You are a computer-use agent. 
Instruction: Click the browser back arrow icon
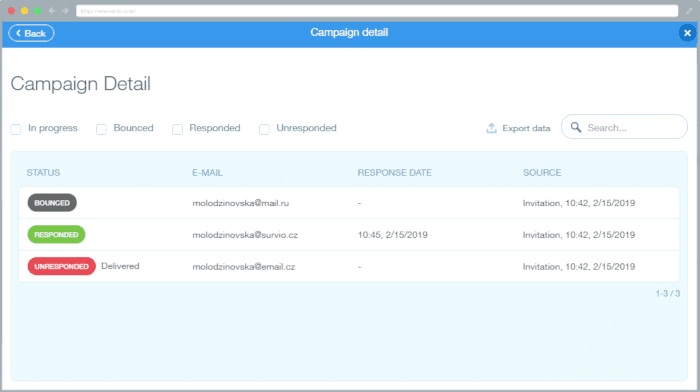[52, 11]
